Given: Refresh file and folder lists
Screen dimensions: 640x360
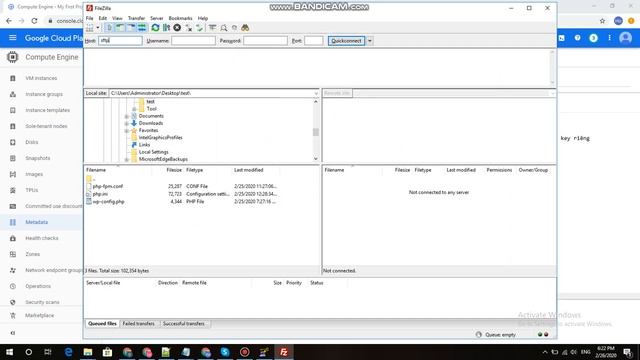Looking at the screenshot, I should click(x=155, y=28).
